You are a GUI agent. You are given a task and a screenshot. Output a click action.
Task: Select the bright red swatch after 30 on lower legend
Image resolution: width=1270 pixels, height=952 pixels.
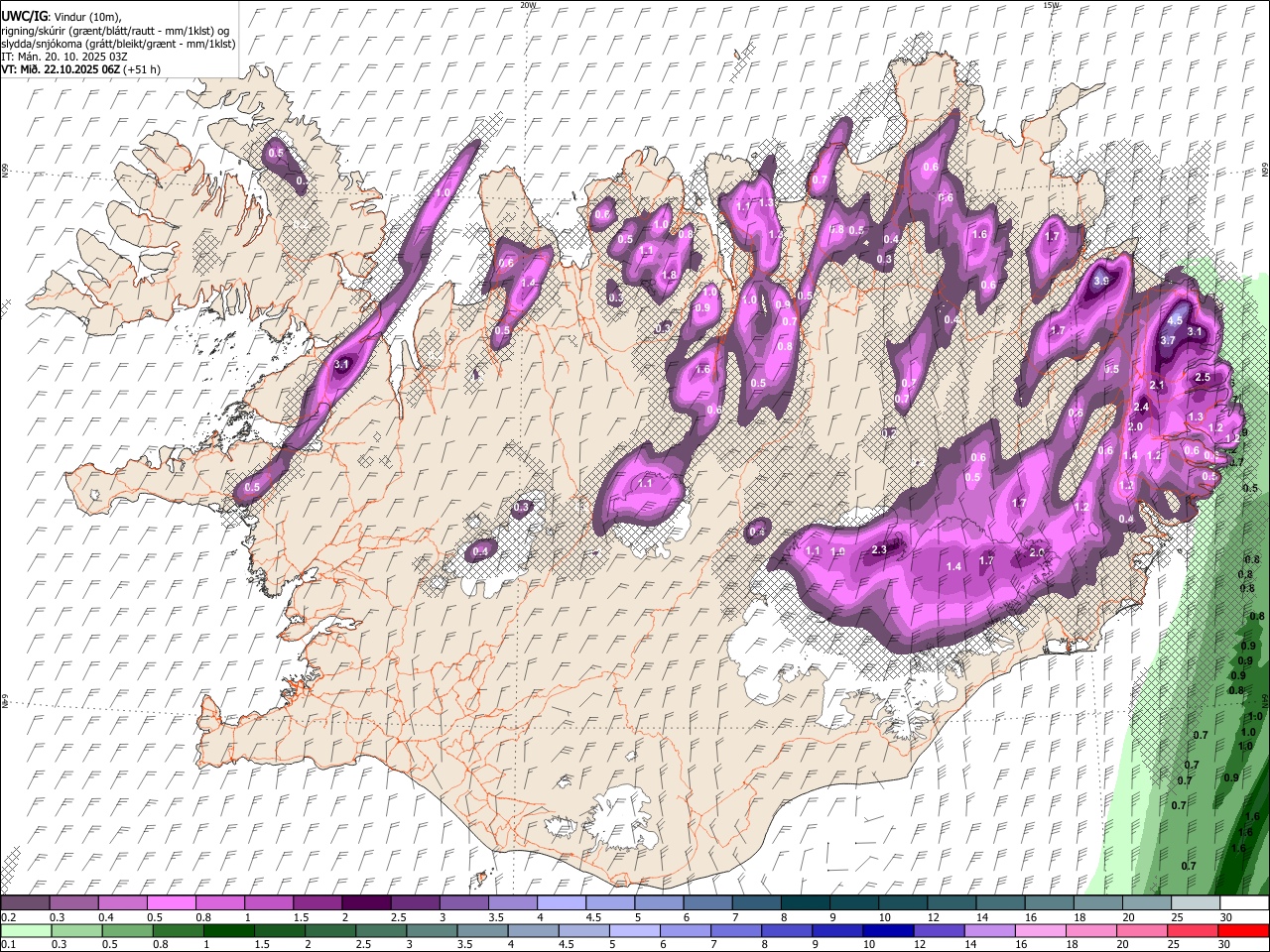(1243, 930)
